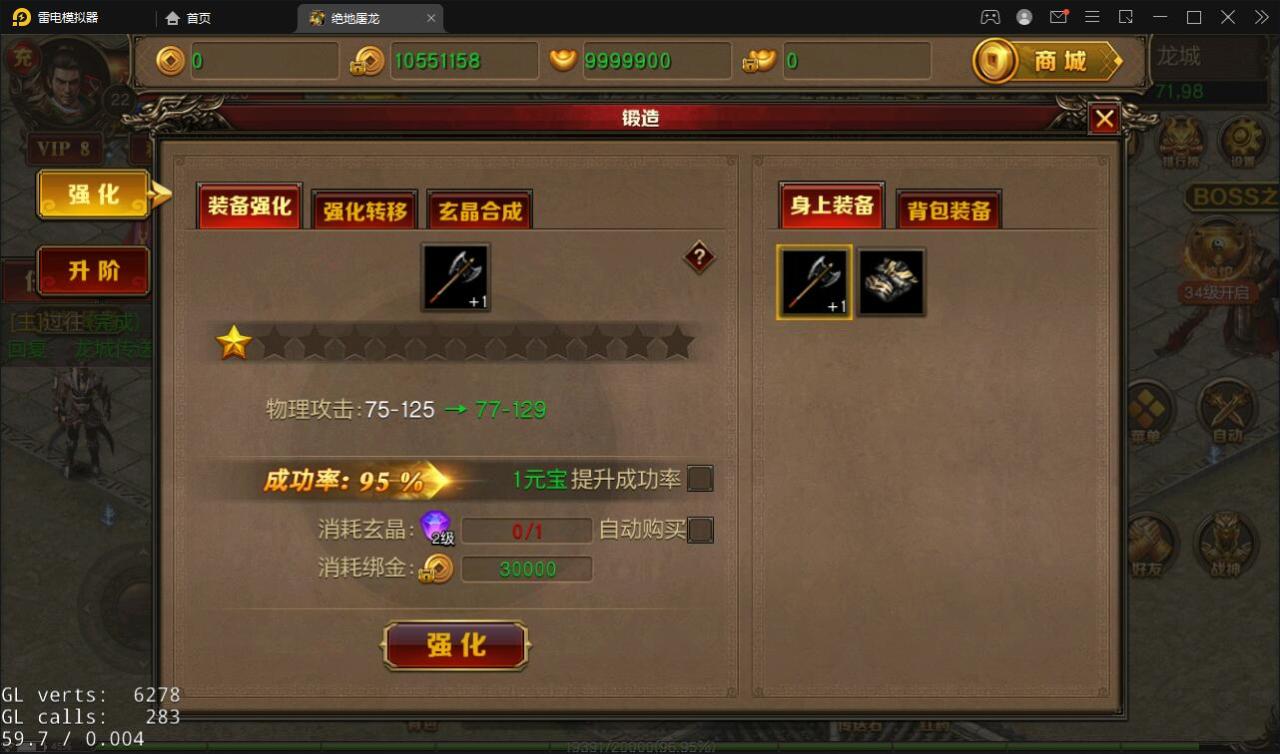Open the emulator hamburger menu
Viewport: 1280px width, 754px height.
coord(1092,18)
